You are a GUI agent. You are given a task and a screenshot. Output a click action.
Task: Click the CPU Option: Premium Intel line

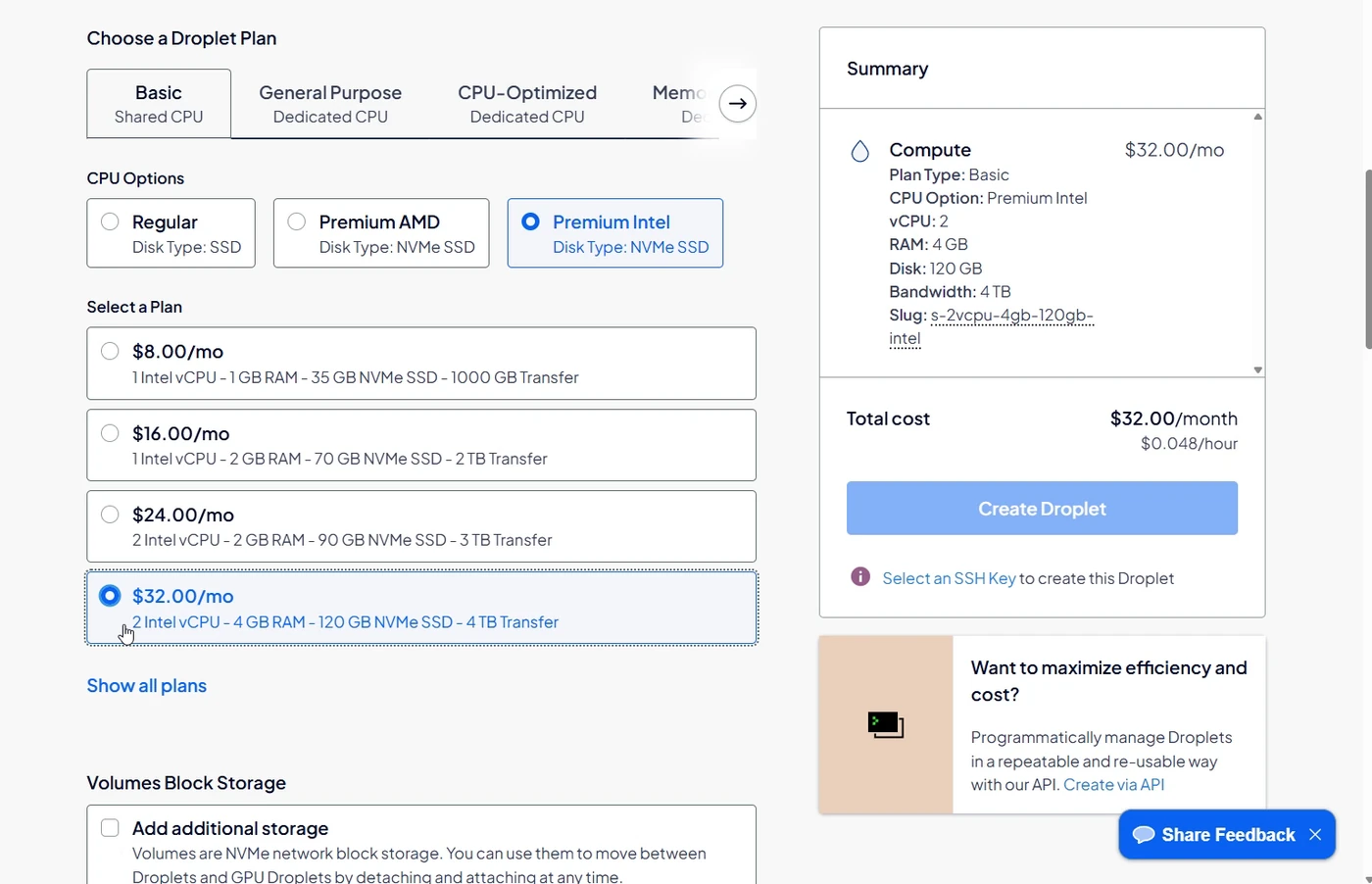988,198
